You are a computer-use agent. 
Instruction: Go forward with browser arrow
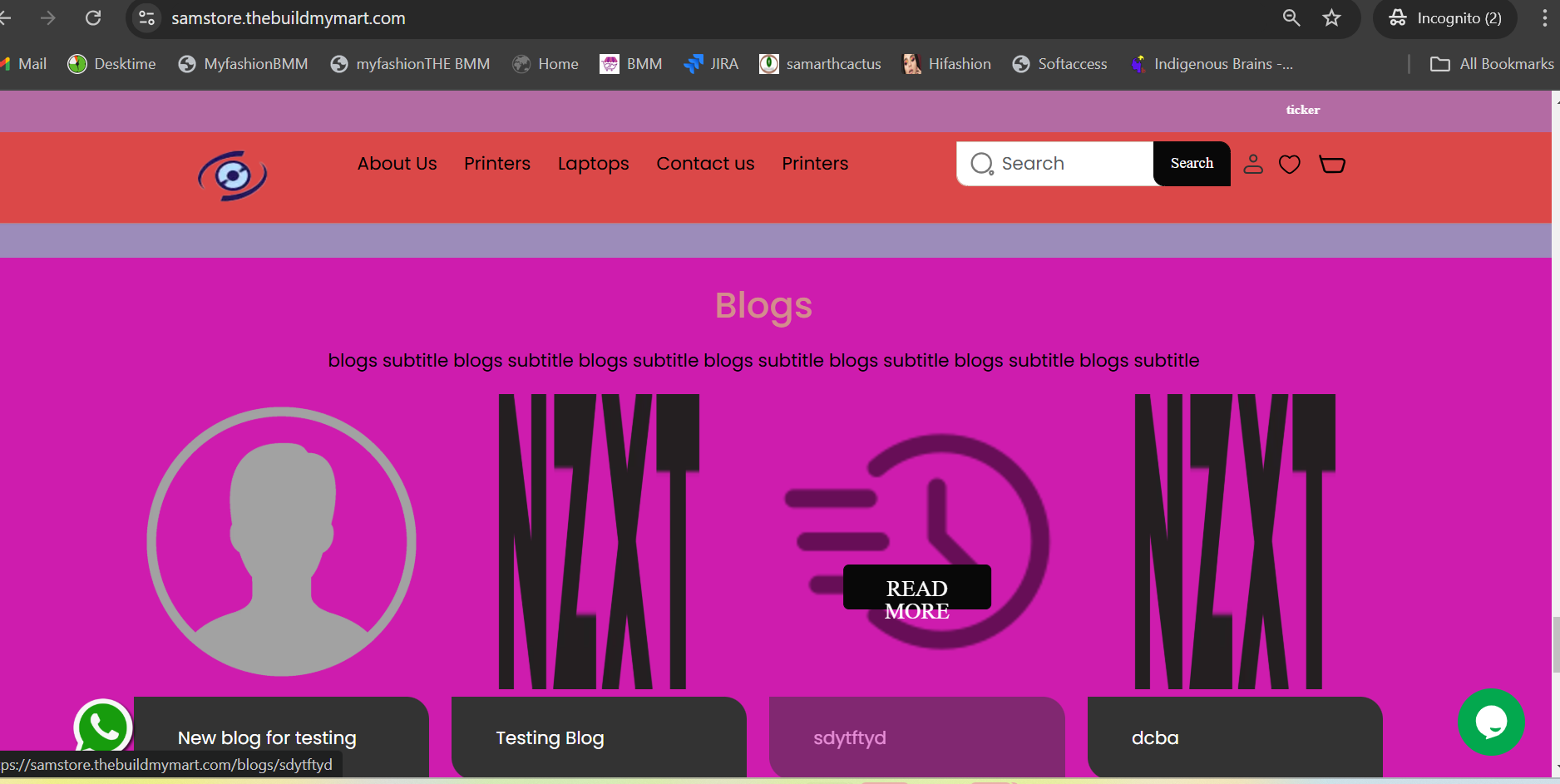[x=48, y=17]
